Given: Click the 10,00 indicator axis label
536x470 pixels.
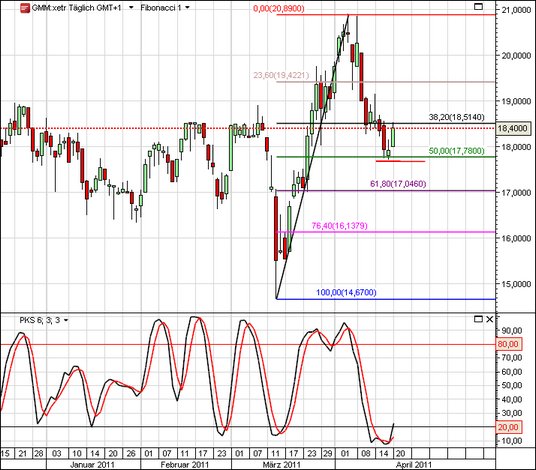Looking at the screenshot, I should click(x=511, y=441).
